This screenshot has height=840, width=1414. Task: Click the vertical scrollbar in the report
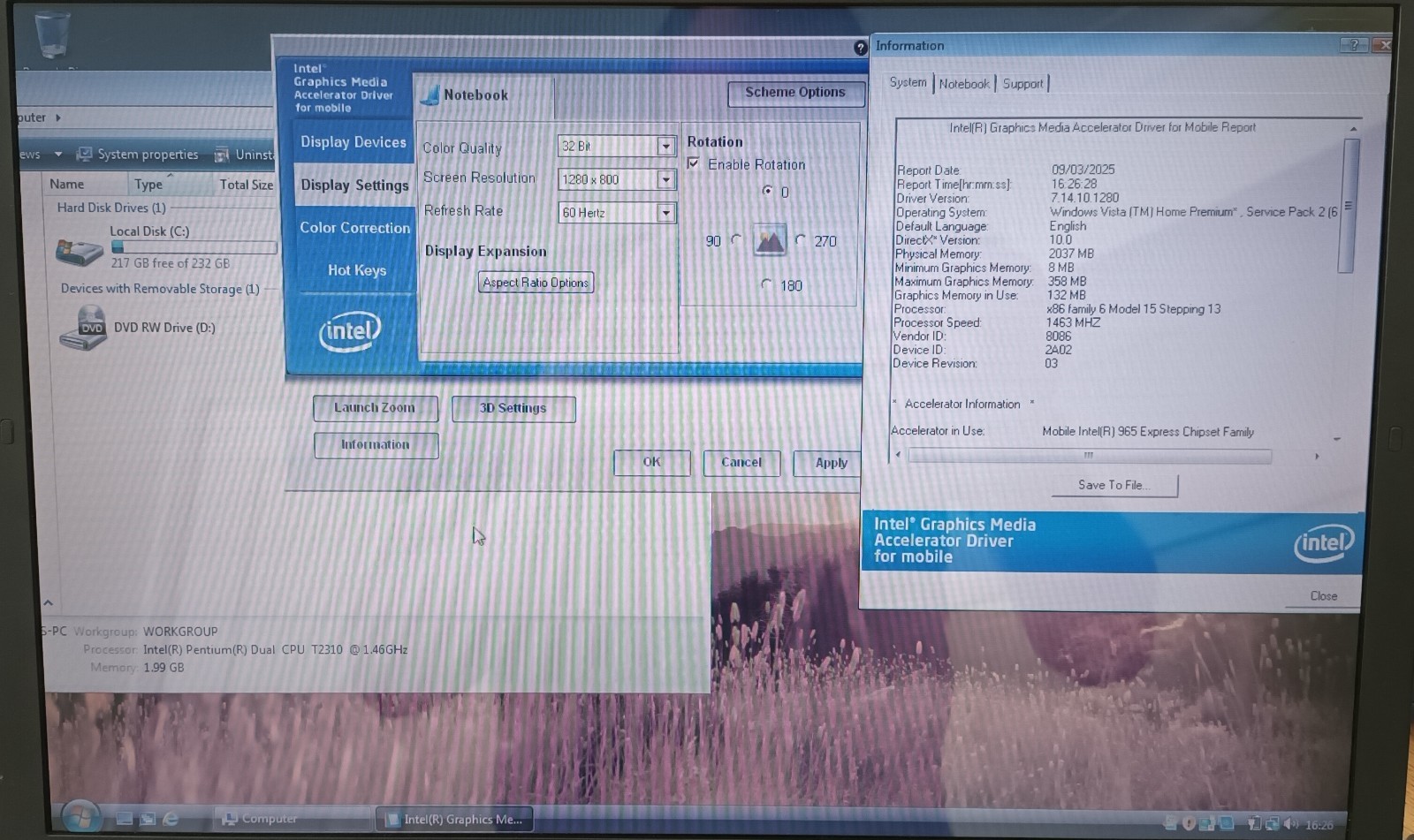click(1349, 206)
